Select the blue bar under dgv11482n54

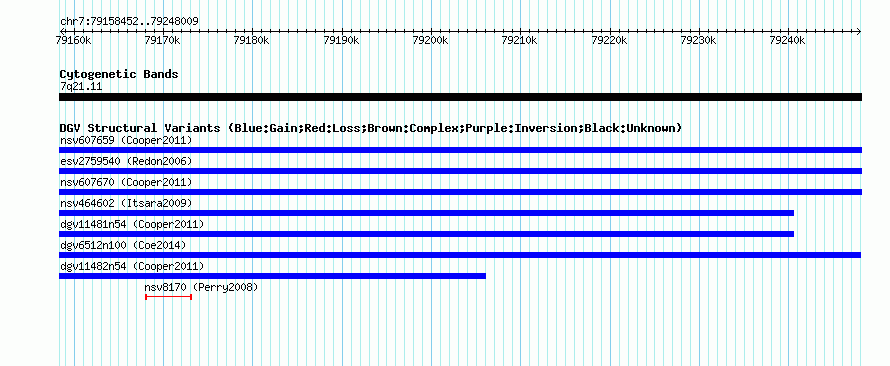[272, 276]
